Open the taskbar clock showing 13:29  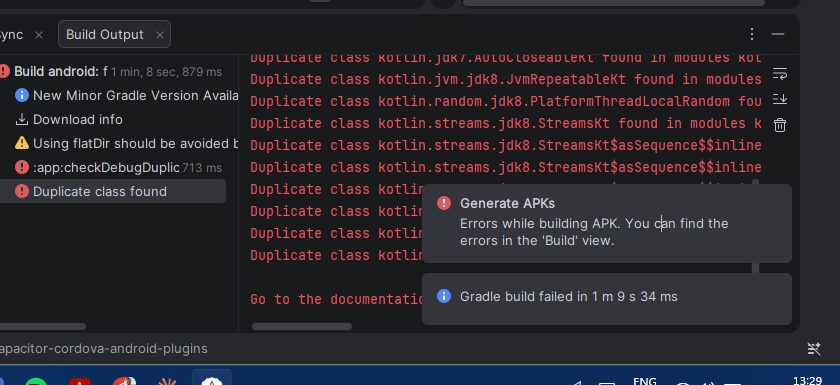[806, 381]
